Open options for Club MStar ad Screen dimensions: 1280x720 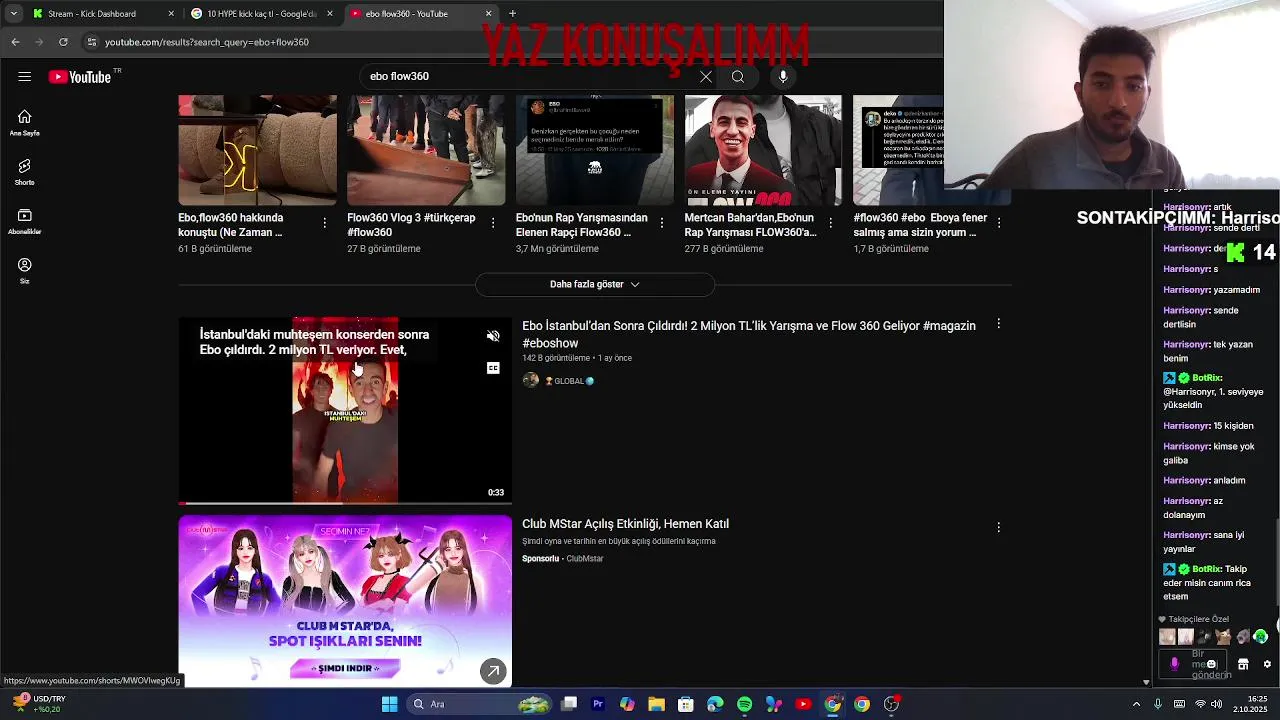click(x=998, y=527)
